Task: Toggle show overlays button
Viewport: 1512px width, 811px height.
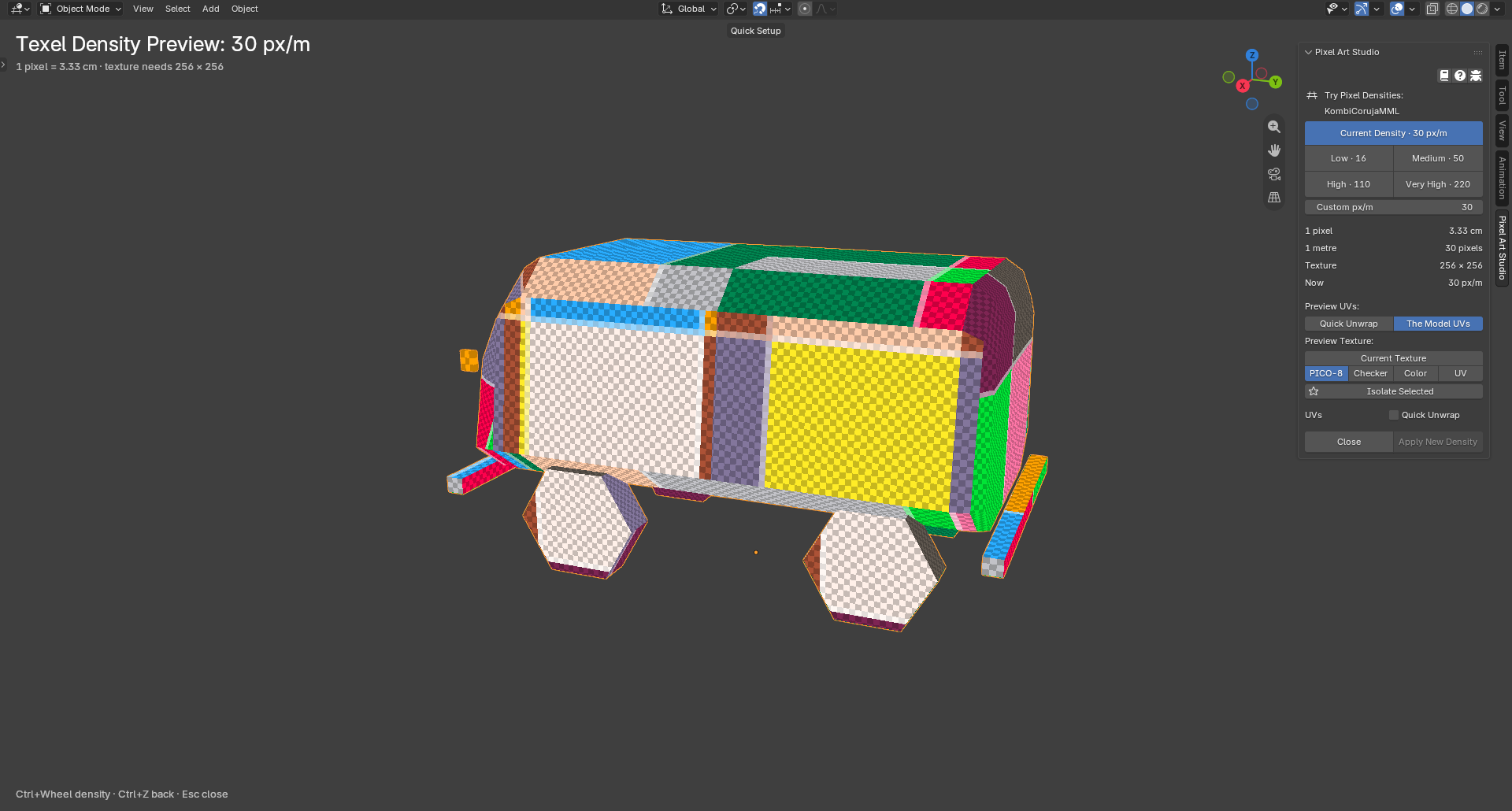Action: click(1397, 9)
